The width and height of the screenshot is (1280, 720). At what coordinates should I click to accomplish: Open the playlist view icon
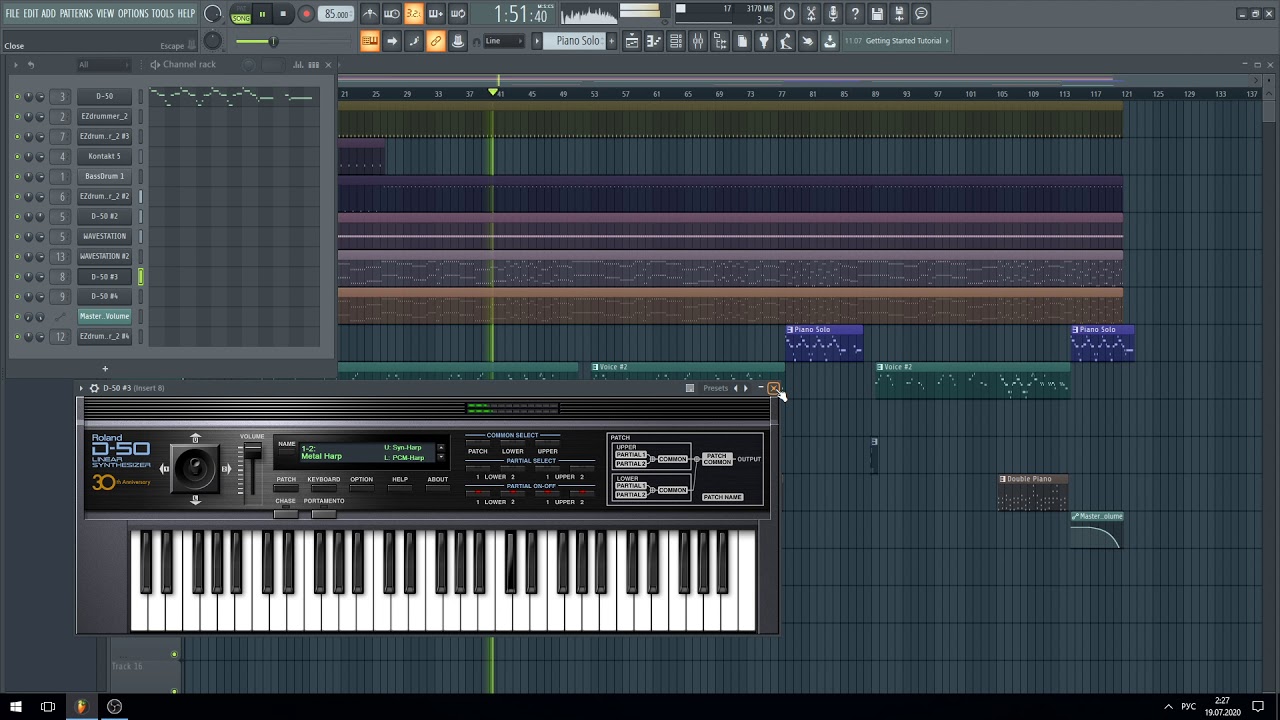tap(632, 41)
